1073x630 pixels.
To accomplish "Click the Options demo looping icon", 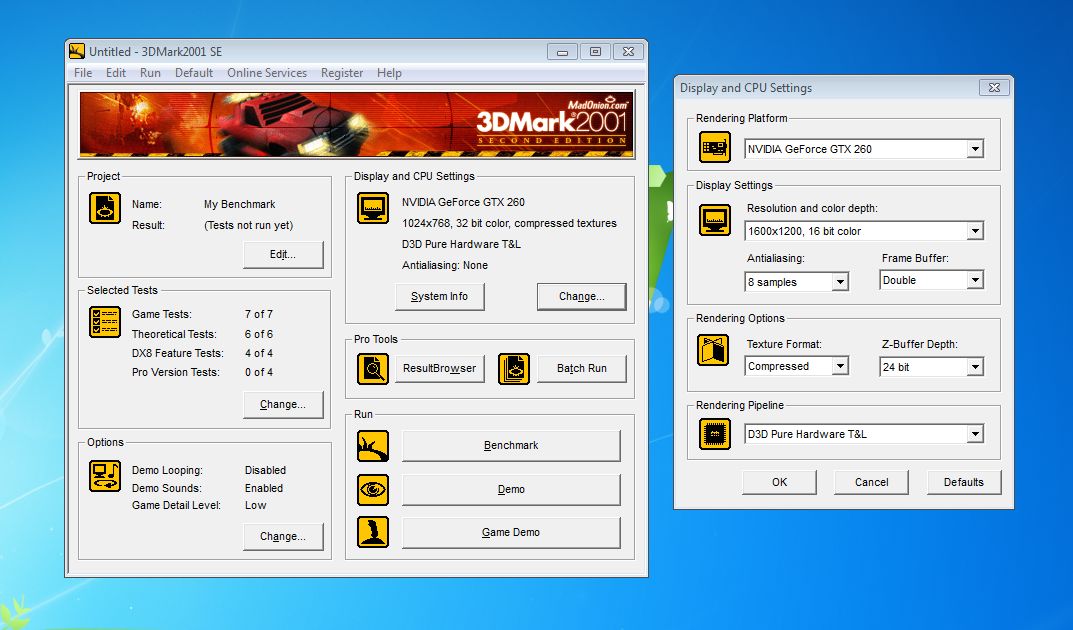I will pyautogui.click(x=105, y=476).
